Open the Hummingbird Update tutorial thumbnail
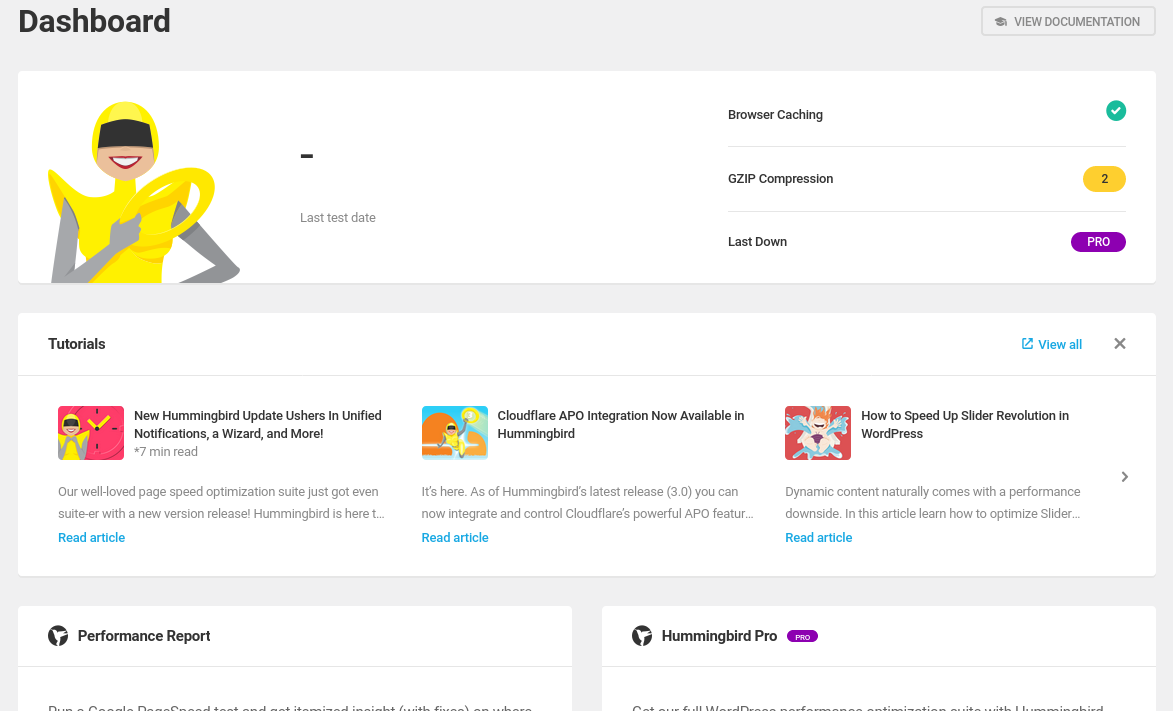1173x711 pixels. click(91, 433)
